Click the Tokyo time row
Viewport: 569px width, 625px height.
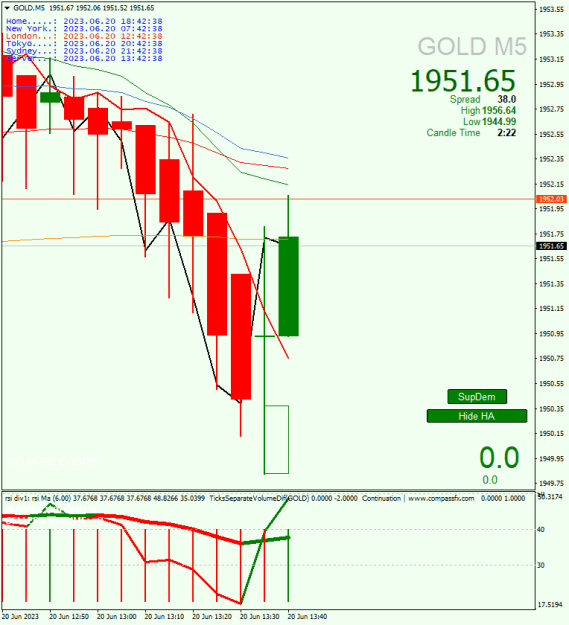point(84,43)
